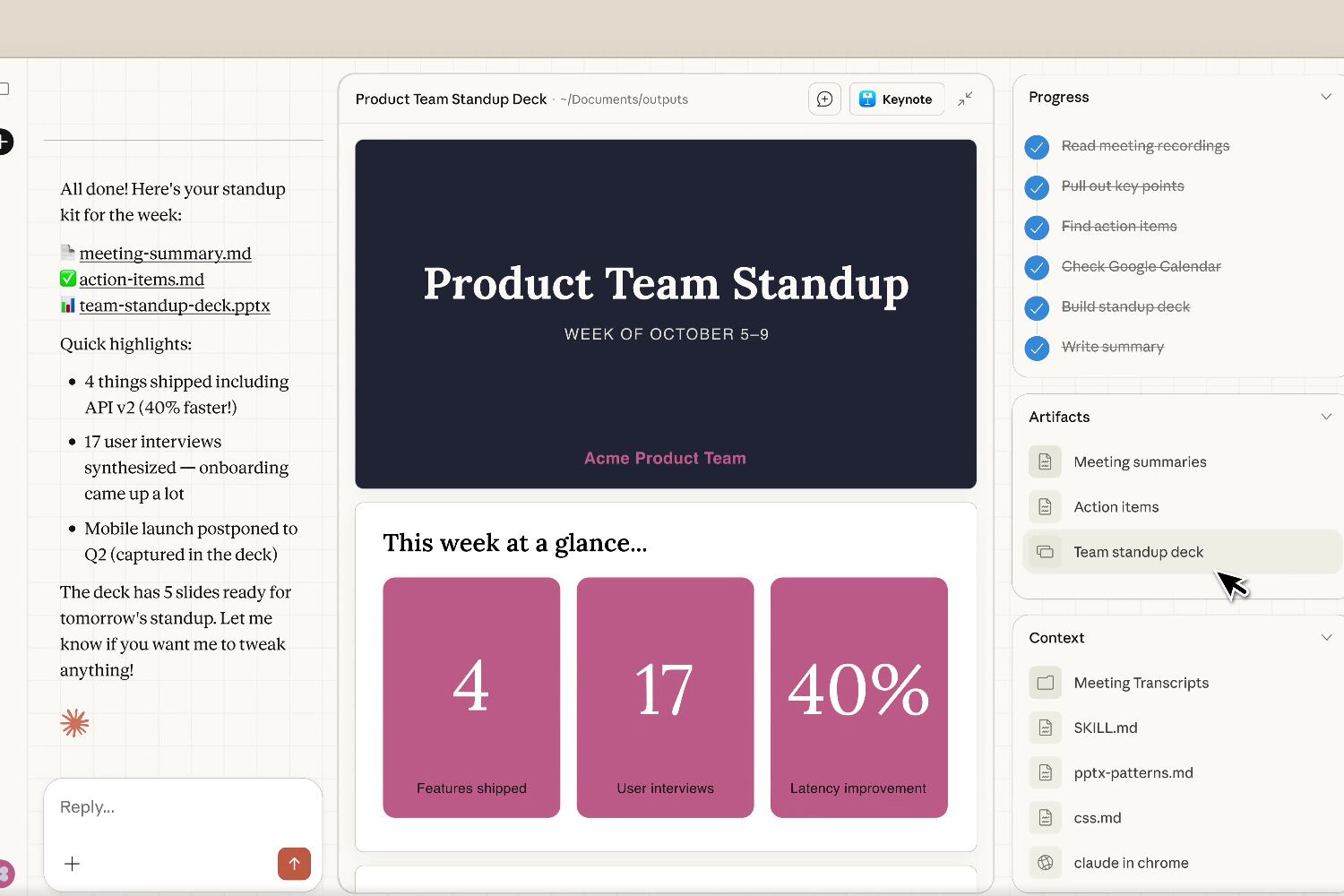The height and width of the screenshot is (896, 1344).
Task: Click the Meeting Transcripts folder icon
Action: tap(1045, 683)
